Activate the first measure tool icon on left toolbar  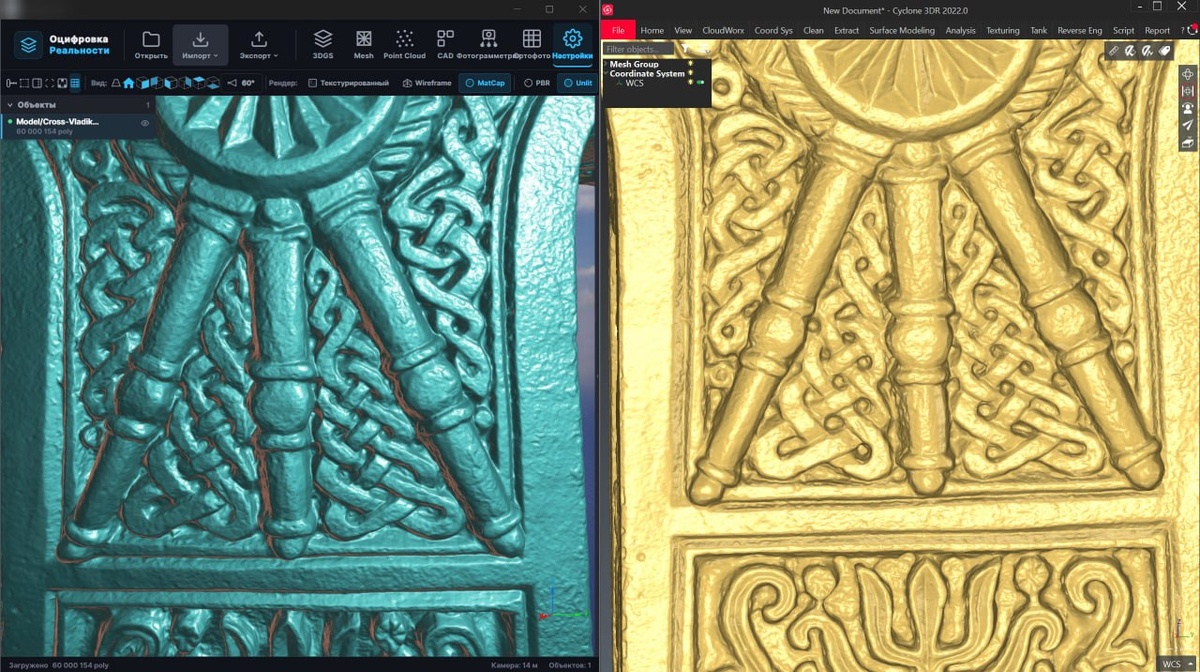coord(11,83)
